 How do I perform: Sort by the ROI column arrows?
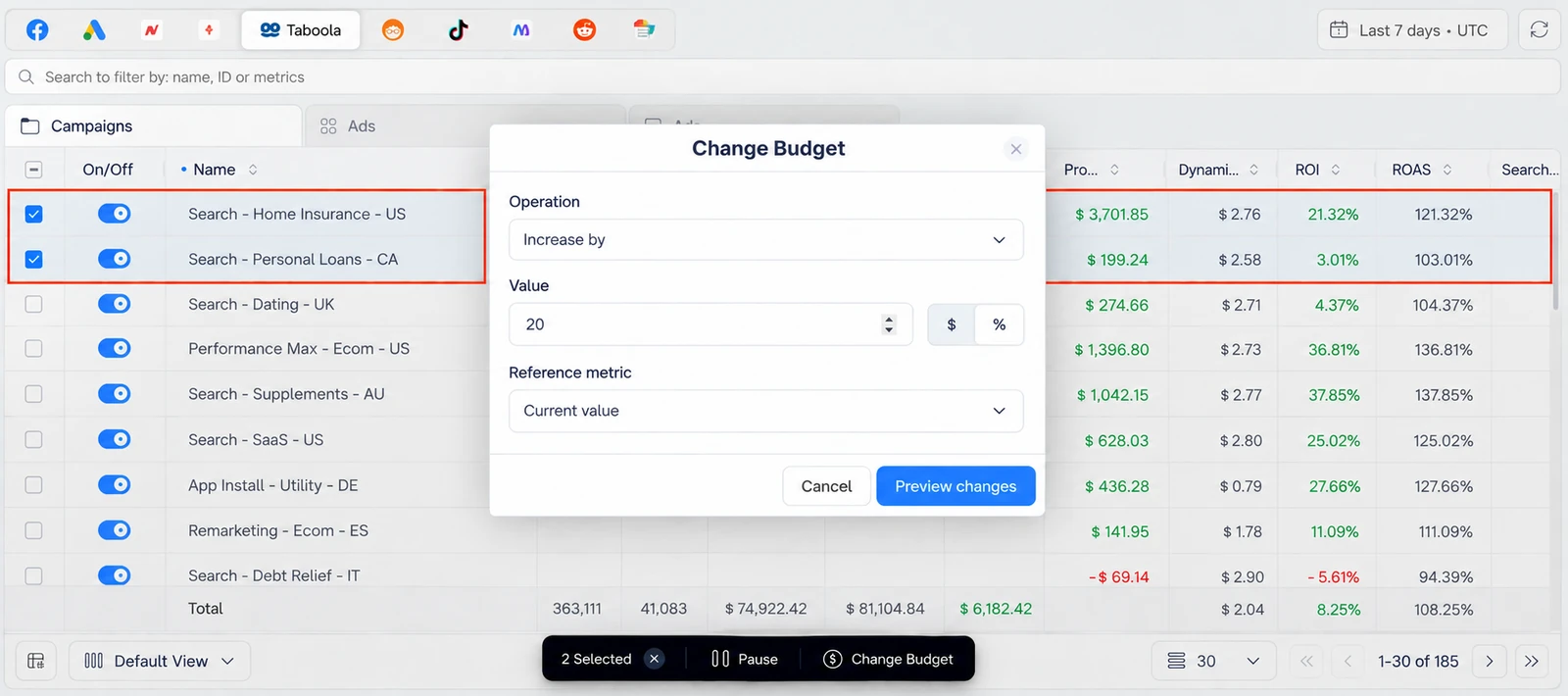[1335, 170]
